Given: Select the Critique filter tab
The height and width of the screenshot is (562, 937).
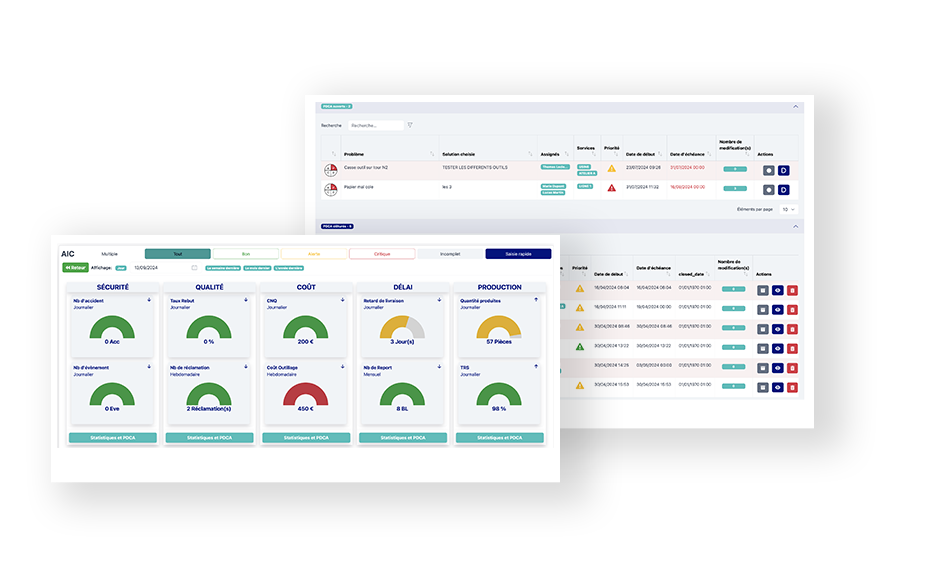Looking at the screenshot, I should click(x=382, y=254).
